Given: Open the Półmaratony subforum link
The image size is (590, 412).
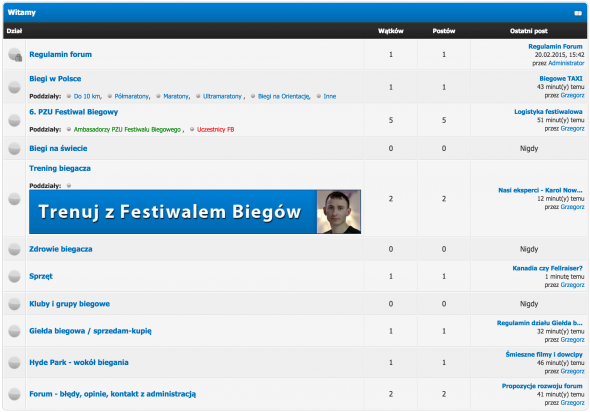Looking at the screenshot, I should point(131,96).
